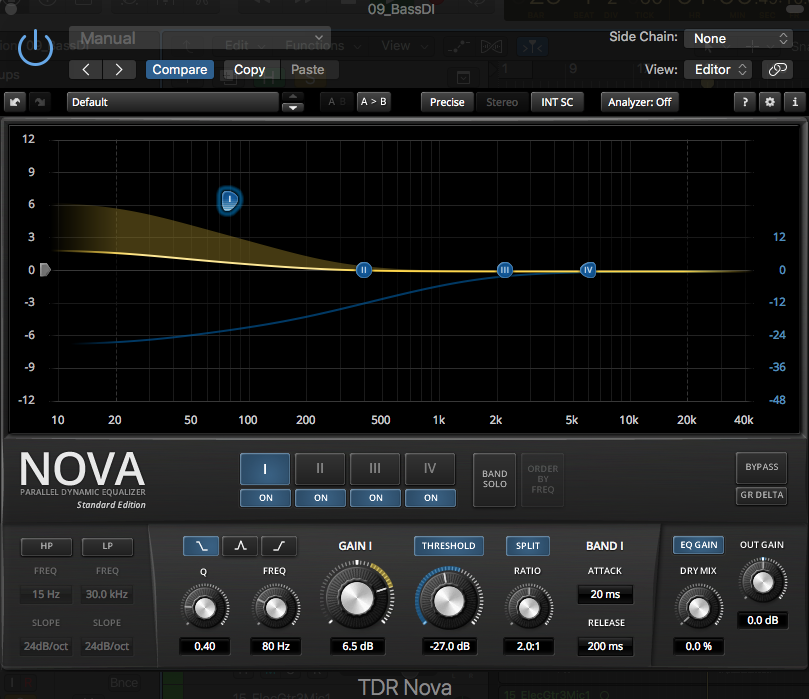809x699 pixels.
Task: Click the redo arrow icon
Action: coord(40,102)
